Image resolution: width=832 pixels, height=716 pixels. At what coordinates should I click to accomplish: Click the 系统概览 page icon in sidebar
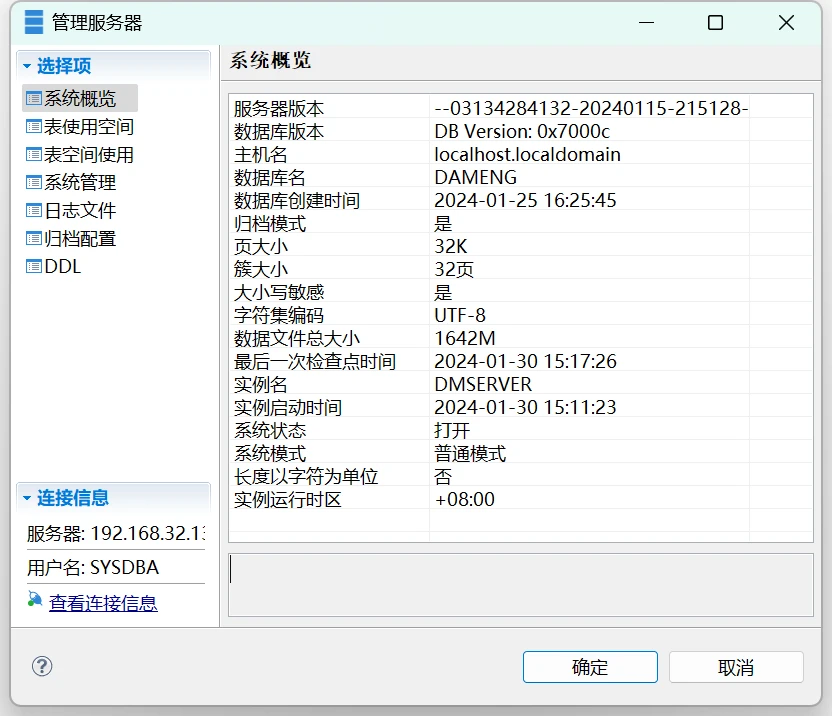34,98
